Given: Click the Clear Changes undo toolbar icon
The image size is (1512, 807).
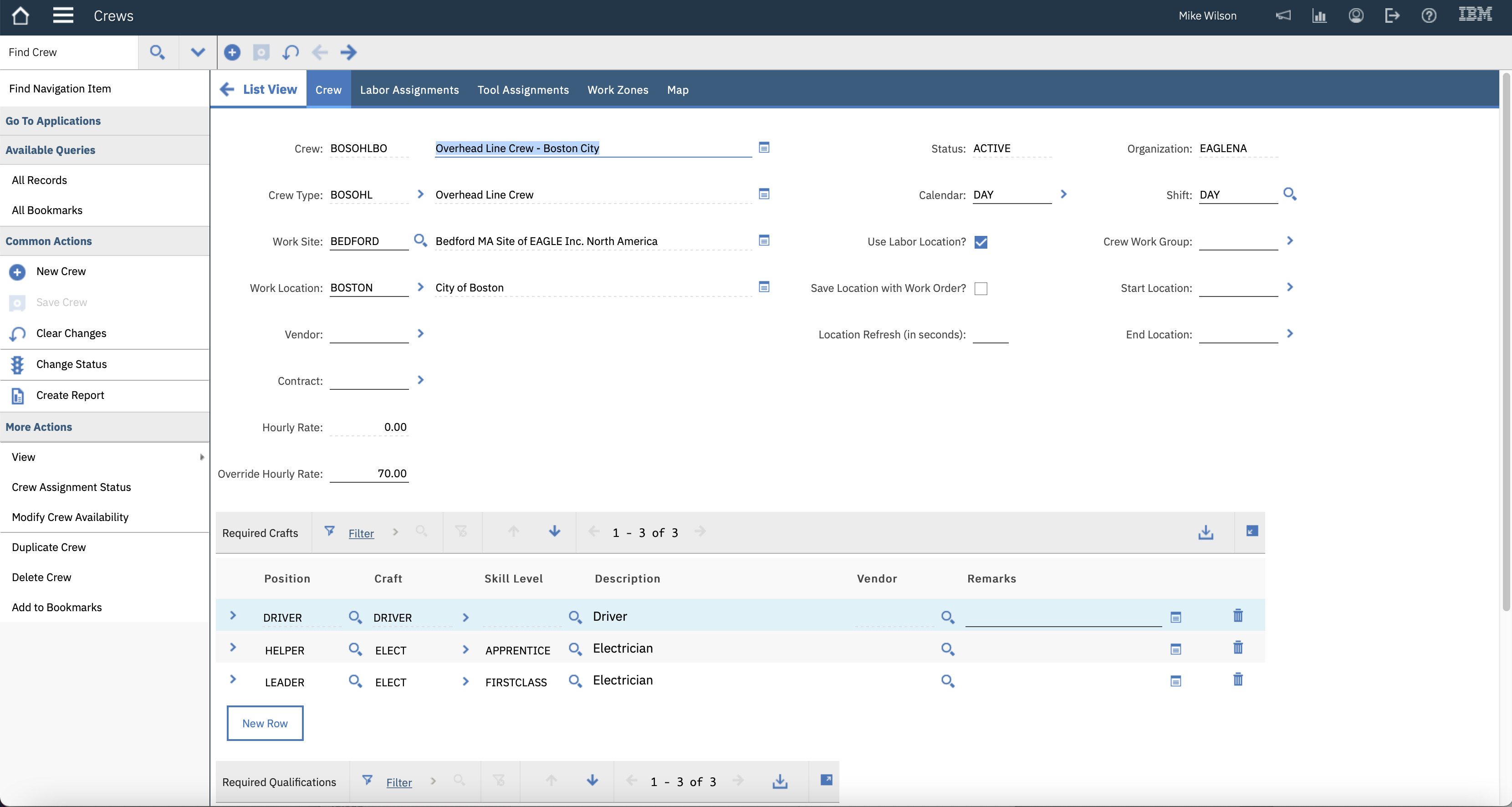Looking at the screenshot, I should pyautogui.click(x=291, y=52).
